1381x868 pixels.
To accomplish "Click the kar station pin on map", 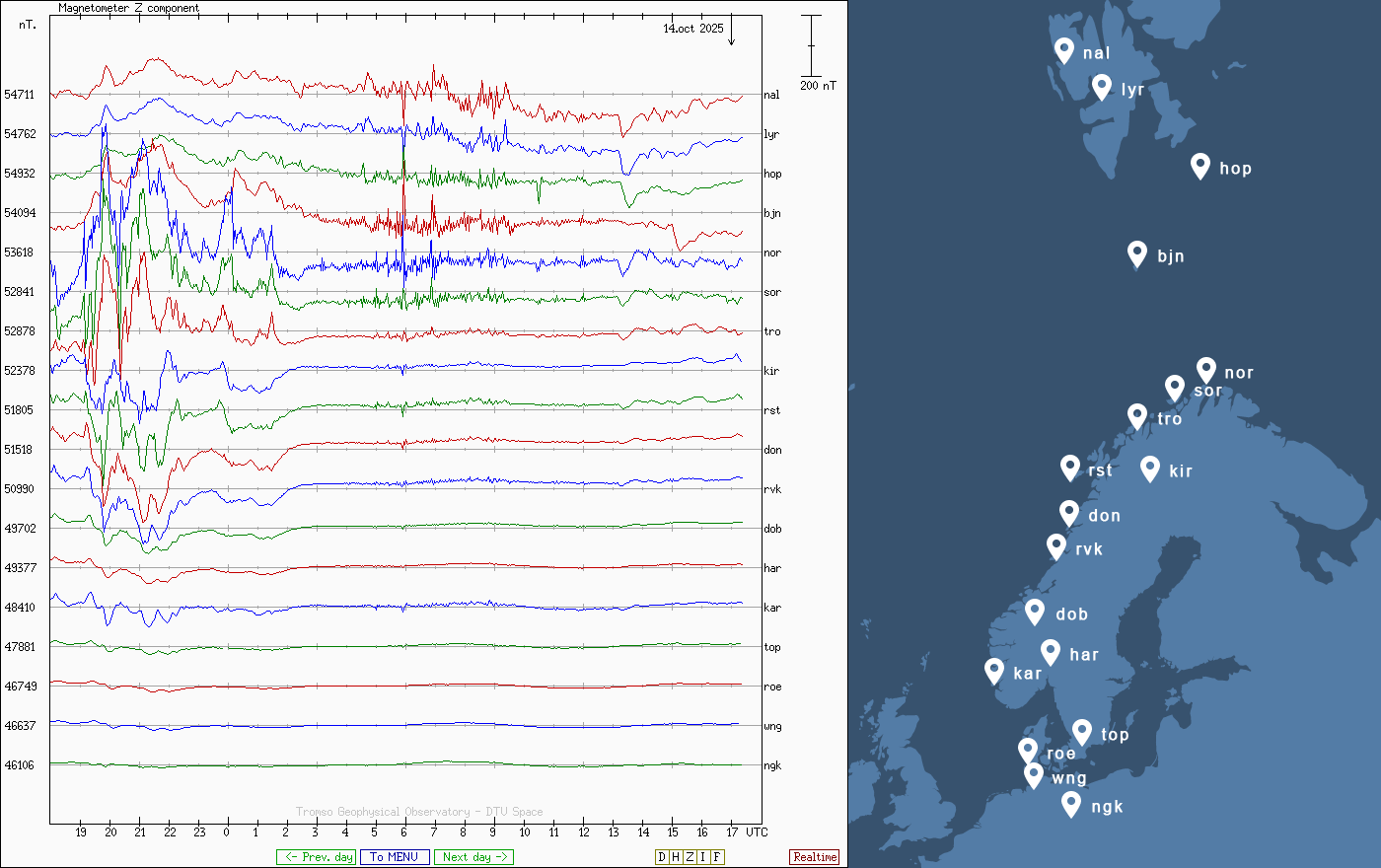I will click(994, 671).
